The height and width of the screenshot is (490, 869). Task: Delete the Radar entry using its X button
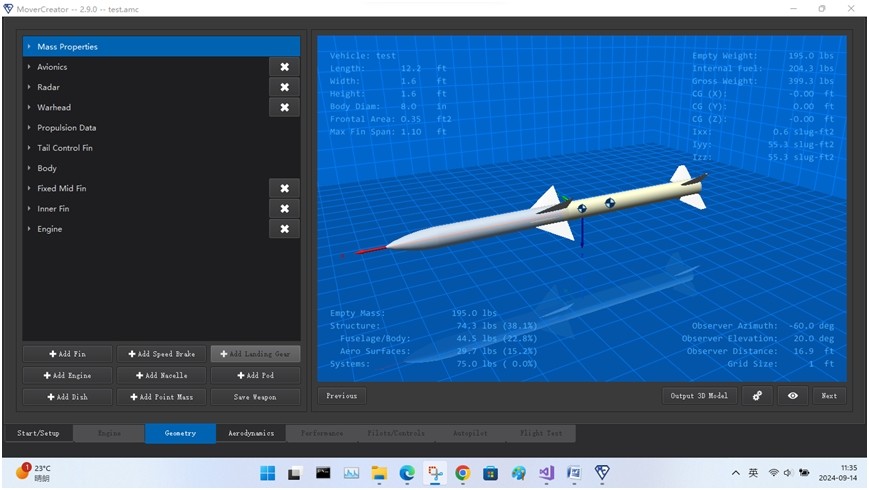(x=284, y=87)
